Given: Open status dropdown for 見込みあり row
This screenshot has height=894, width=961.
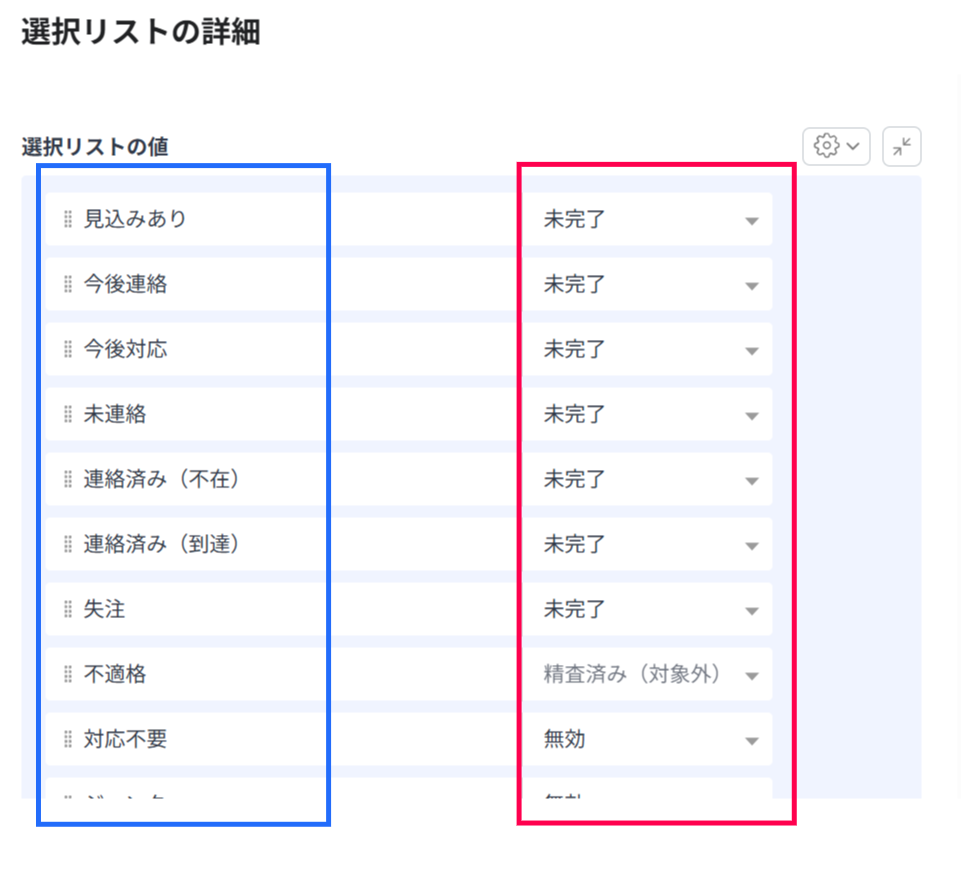Looking at the screenshot, I should (x=647, y=219).
